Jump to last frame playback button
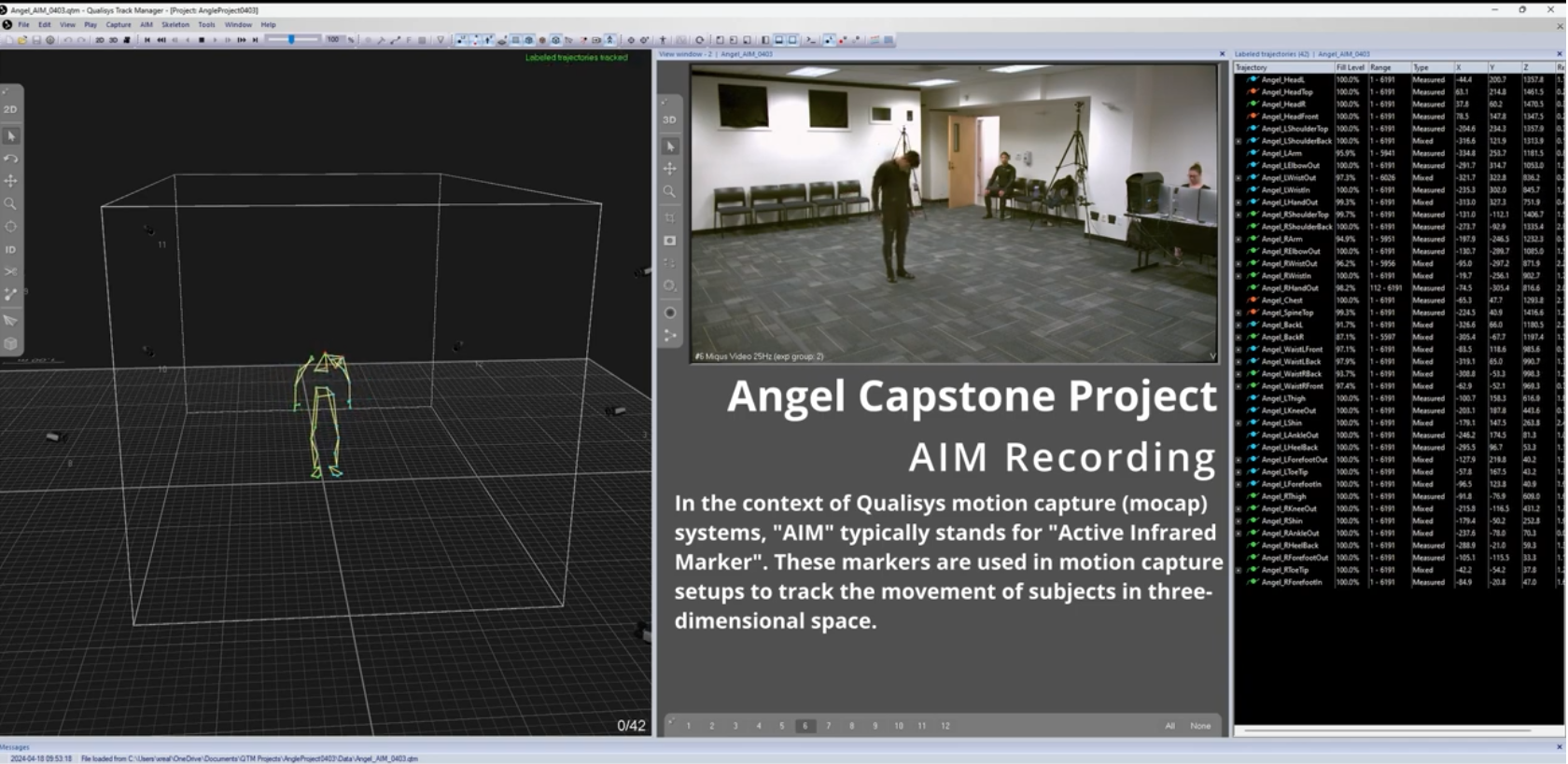The height and width of the screenshot is (764, 1568). click(255, 40)
